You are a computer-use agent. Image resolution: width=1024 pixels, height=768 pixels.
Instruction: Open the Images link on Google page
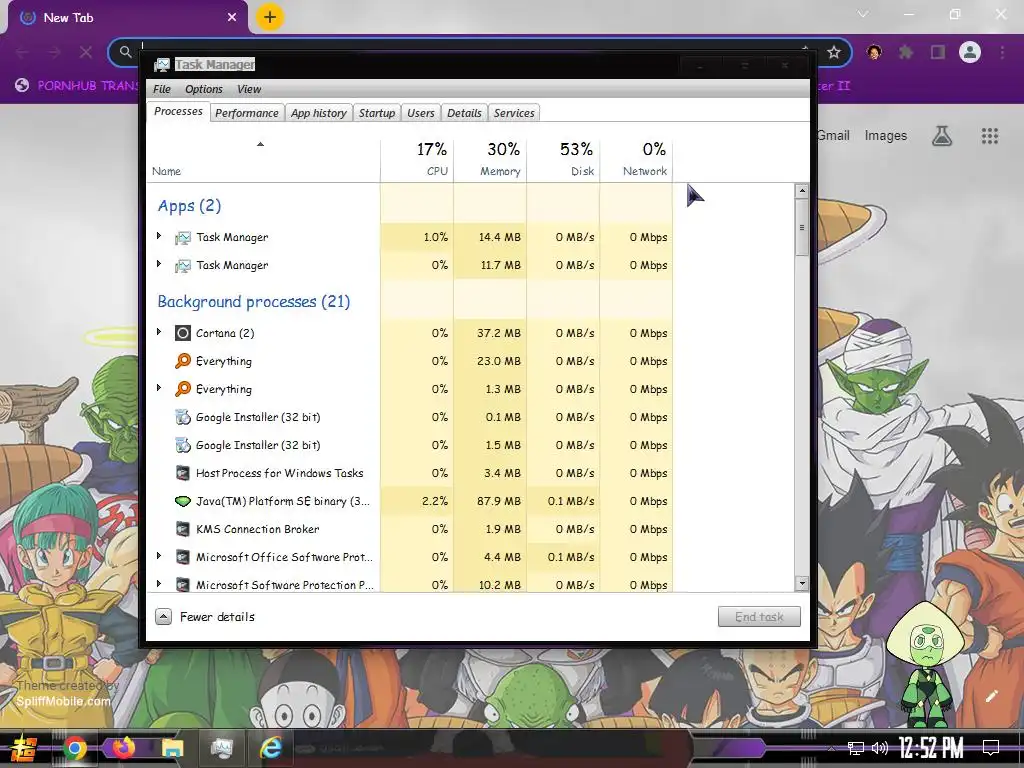coord(886,136)
